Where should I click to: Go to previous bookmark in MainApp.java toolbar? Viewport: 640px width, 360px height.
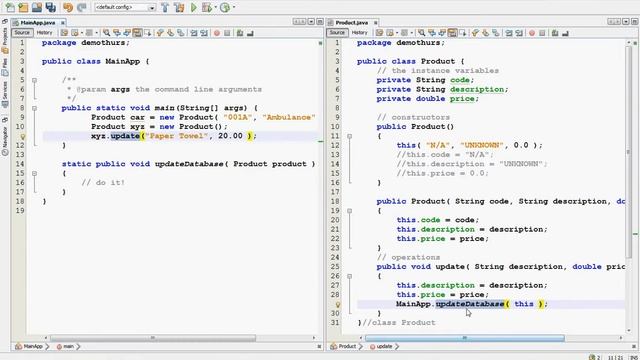pos(160,33)
